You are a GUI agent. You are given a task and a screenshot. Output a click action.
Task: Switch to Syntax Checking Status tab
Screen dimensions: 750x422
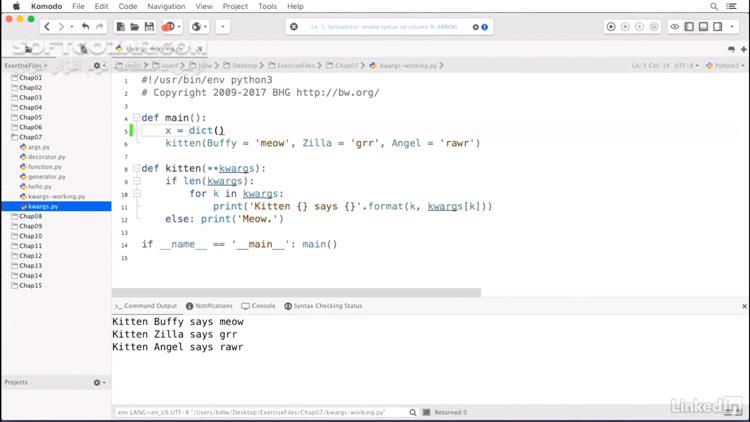(x=323, y=306)
